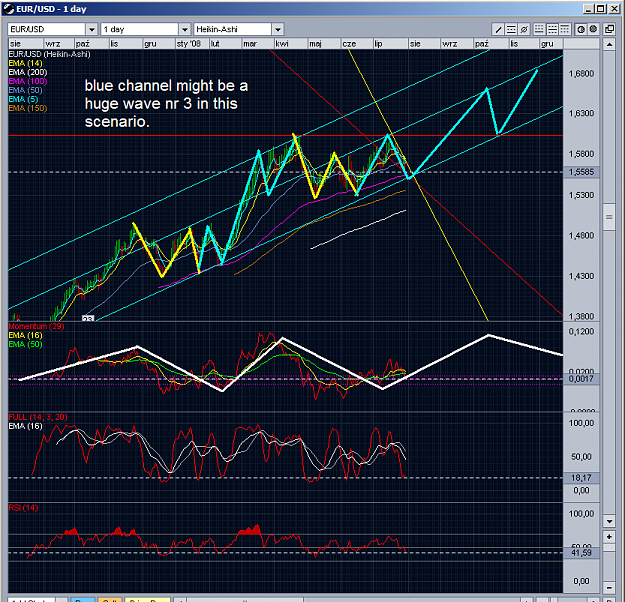The image size is (625, 602).
Task: Select the trend line drawing tool
Action: pos(498,29)
